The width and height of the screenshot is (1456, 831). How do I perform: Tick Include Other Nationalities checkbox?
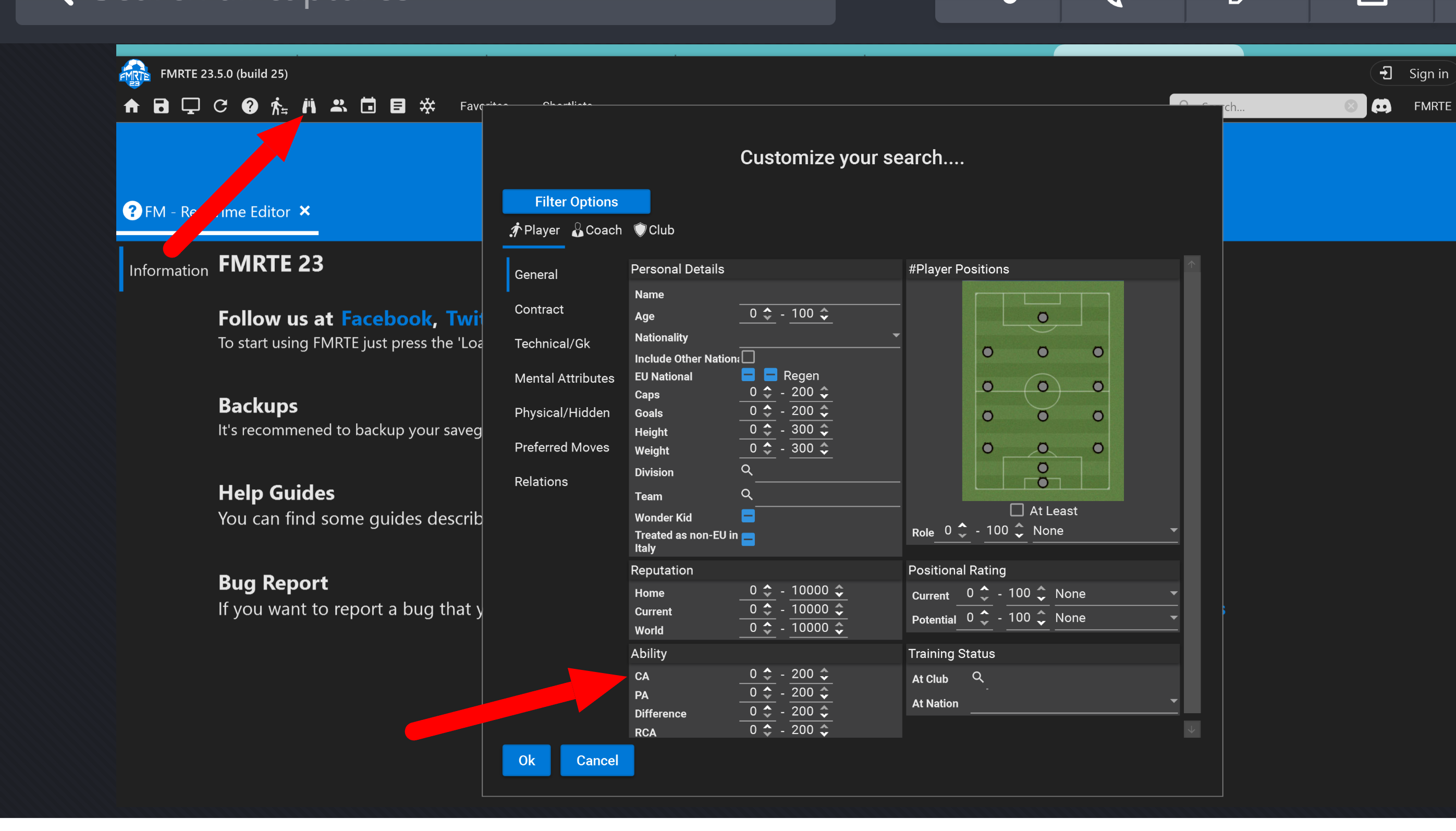748,357
